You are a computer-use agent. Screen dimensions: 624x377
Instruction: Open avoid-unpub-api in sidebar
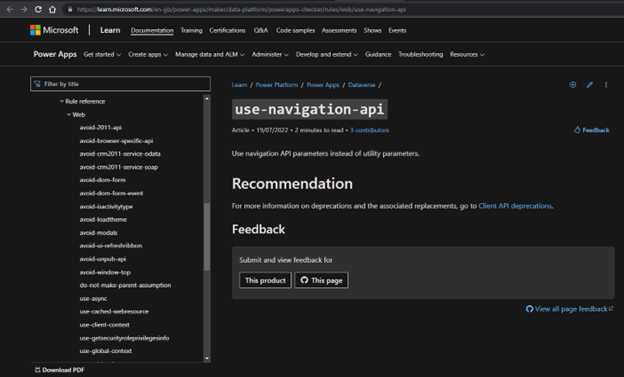103,259
